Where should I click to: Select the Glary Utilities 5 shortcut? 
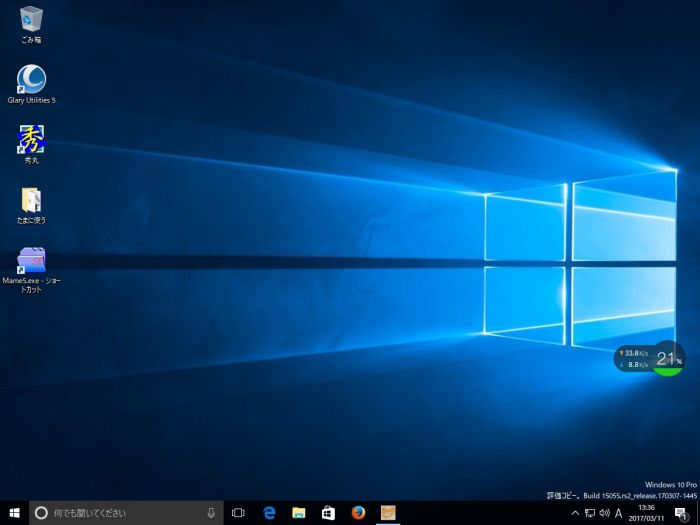(x=31, y=80)
